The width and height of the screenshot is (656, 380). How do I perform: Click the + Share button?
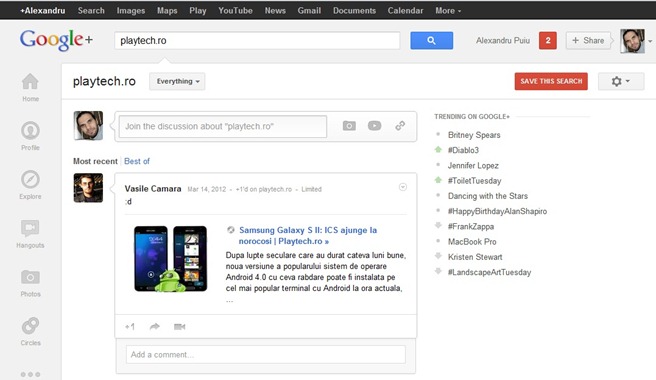coord(588,41)
